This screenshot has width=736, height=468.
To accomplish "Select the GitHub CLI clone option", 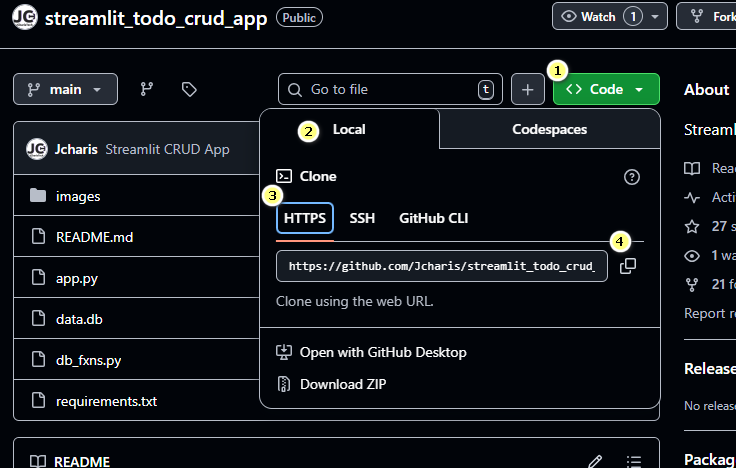I will coord(433,218).
